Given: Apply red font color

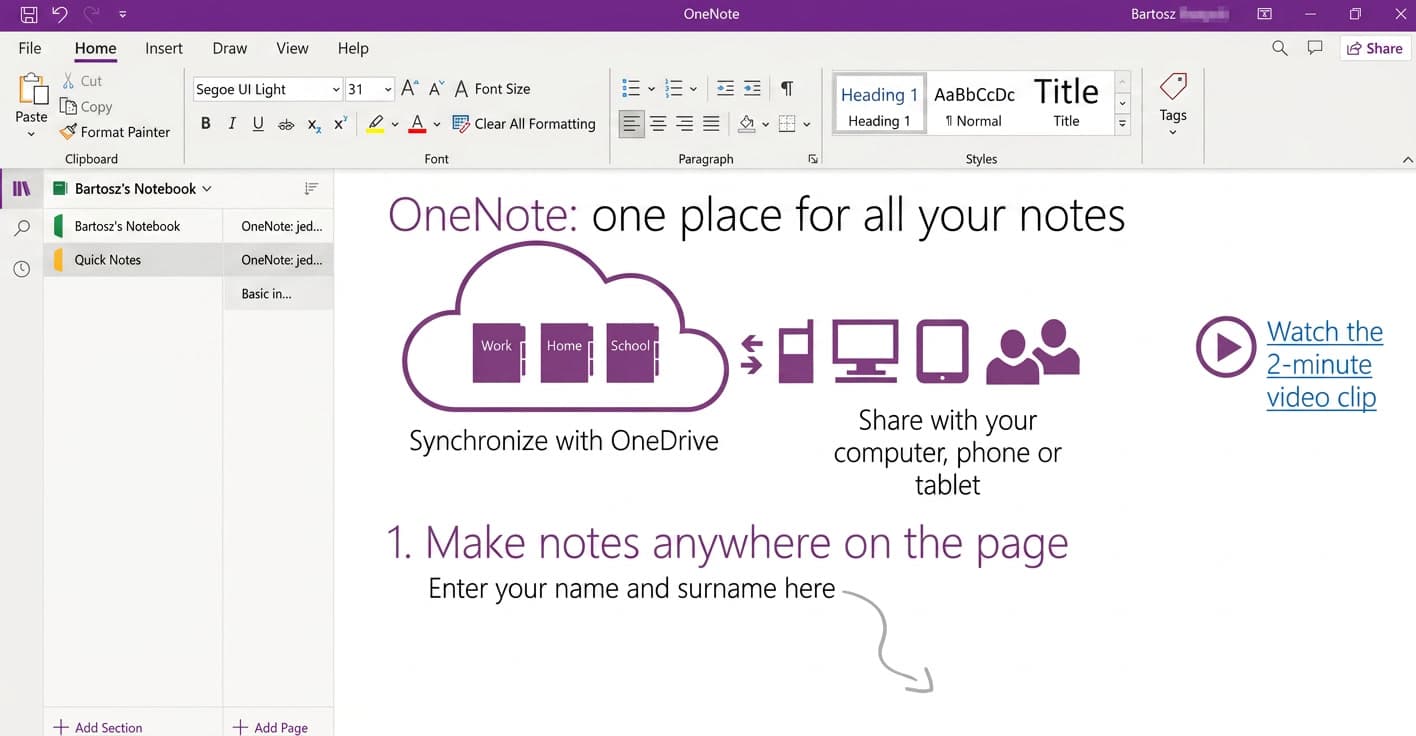Looking at the screenshot, I should click(418, 124).
